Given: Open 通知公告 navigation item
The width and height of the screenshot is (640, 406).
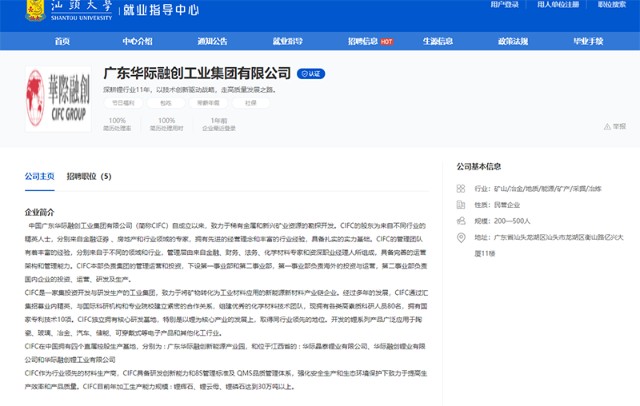Looking at the screenshot, I should [x=212, y=41].
